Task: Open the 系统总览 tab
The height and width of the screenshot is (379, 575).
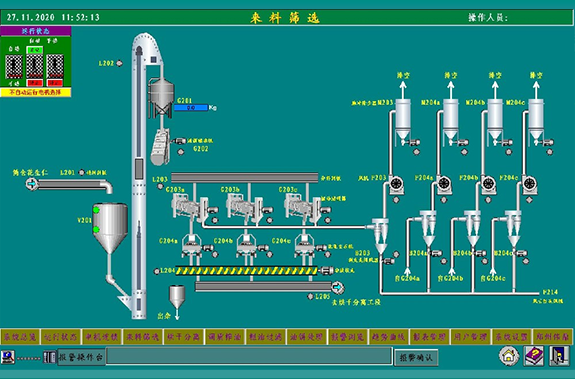Action: coord(21,336)
